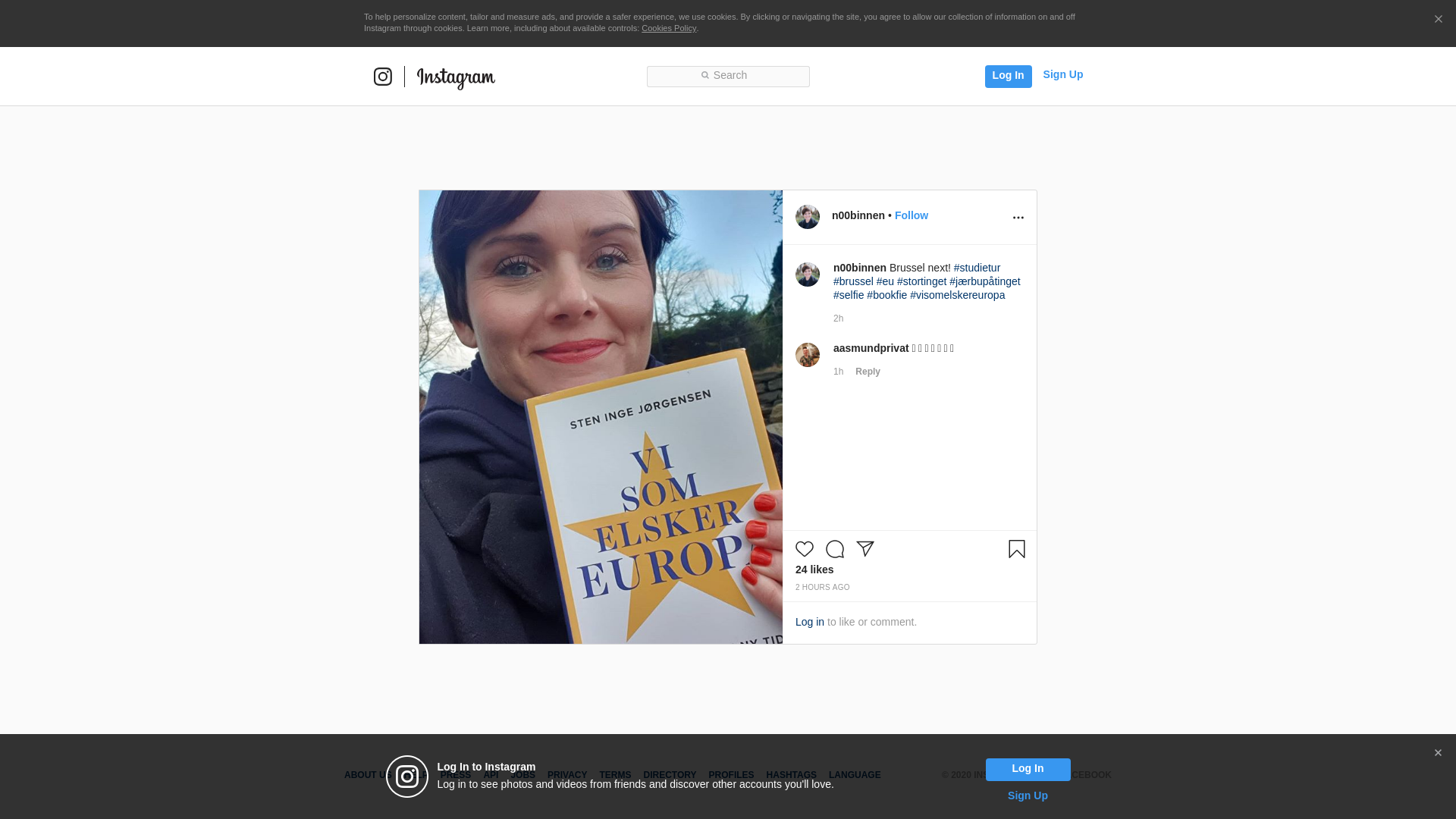
Task: Click the heart like icon
Action: point(805,549)
